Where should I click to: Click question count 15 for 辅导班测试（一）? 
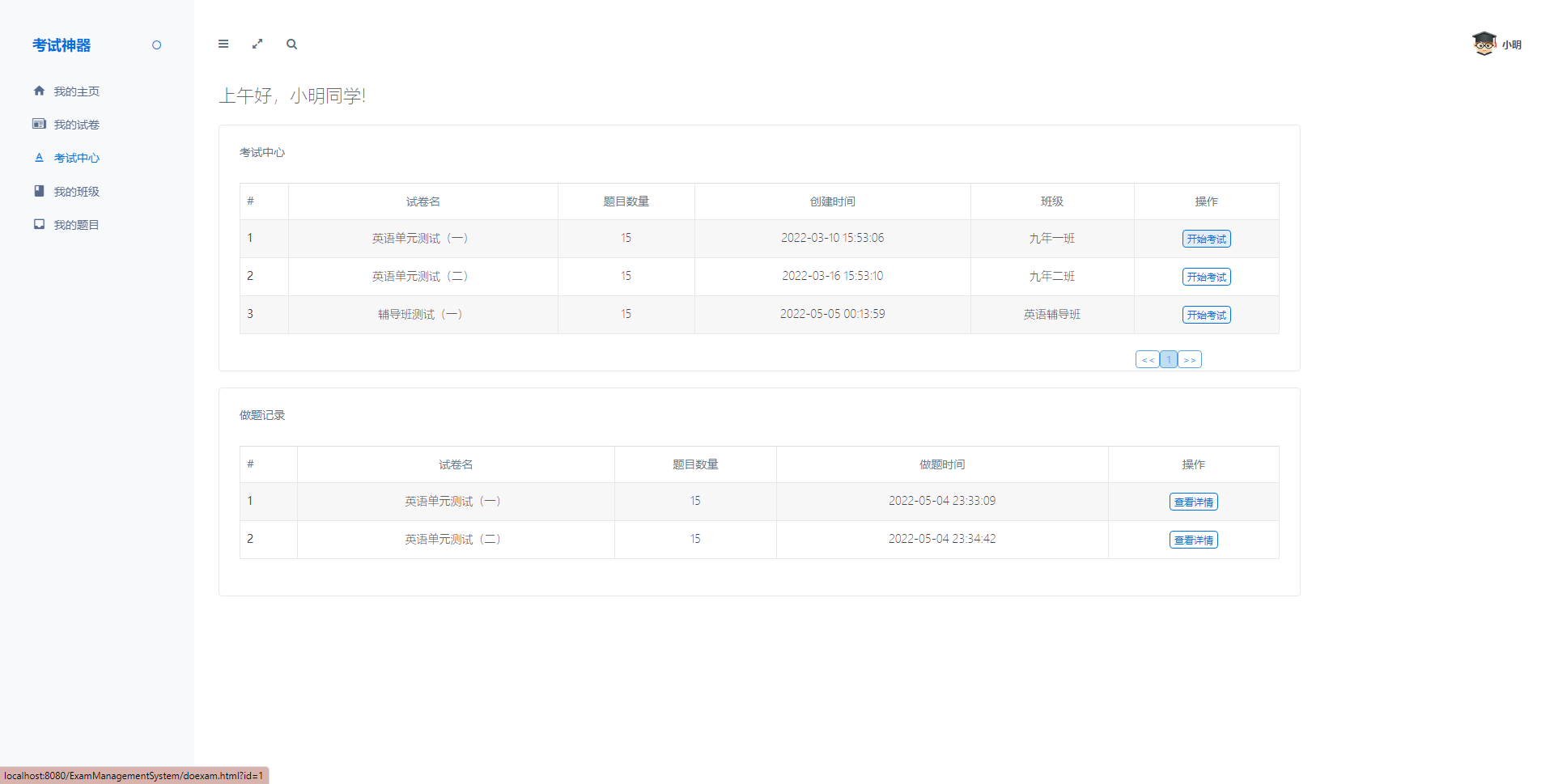pos(626,314)
